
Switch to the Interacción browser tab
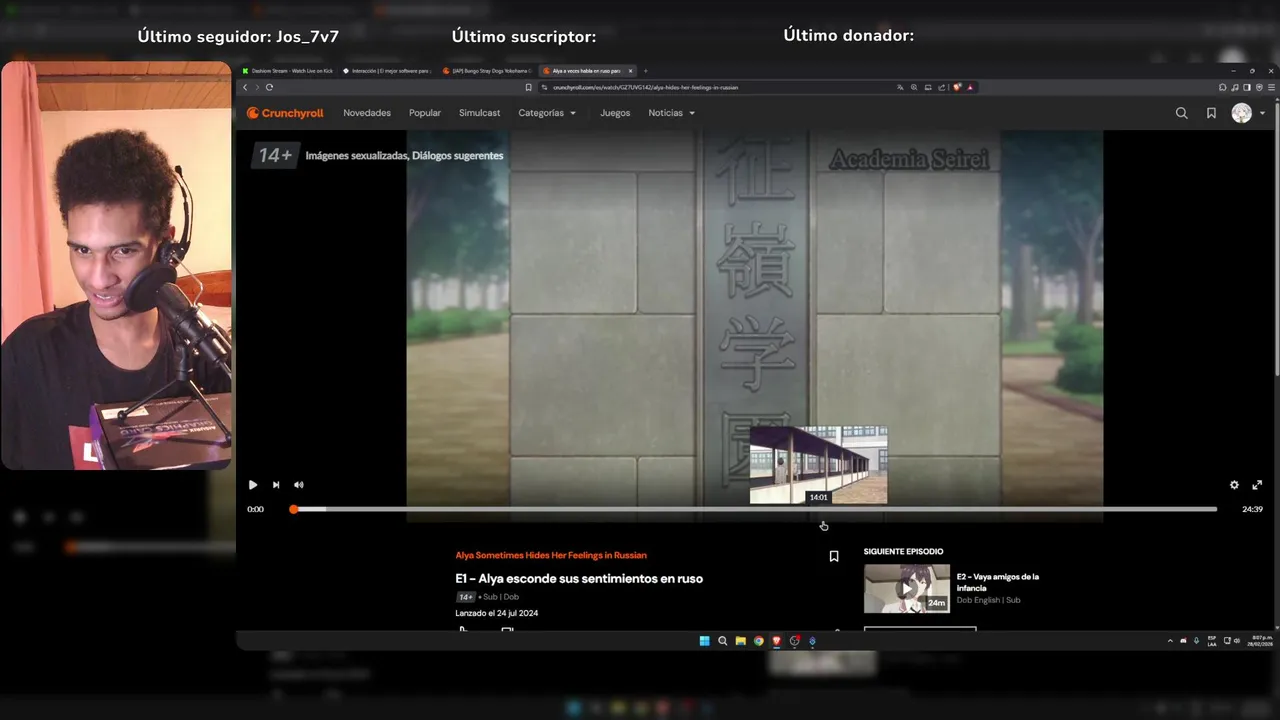387,71
